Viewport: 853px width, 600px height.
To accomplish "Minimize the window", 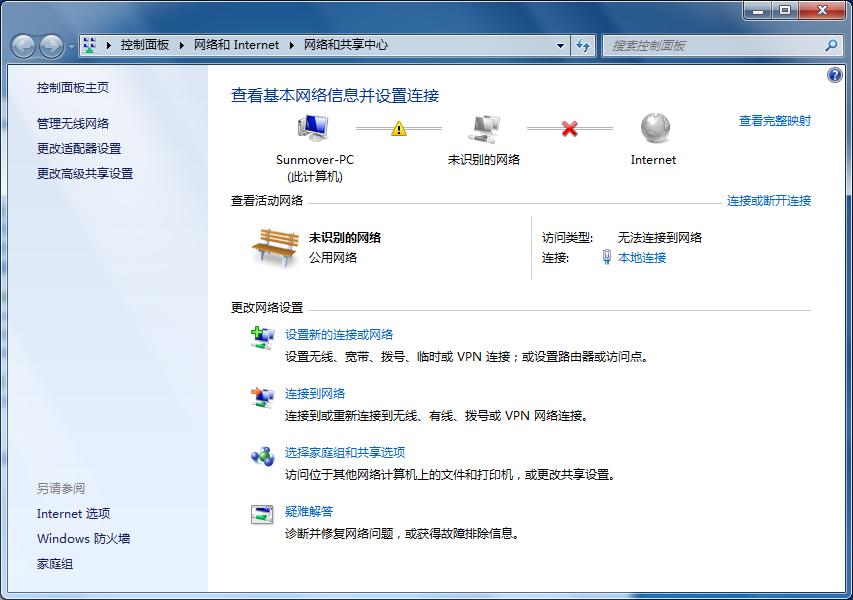I will coord(758,10).
